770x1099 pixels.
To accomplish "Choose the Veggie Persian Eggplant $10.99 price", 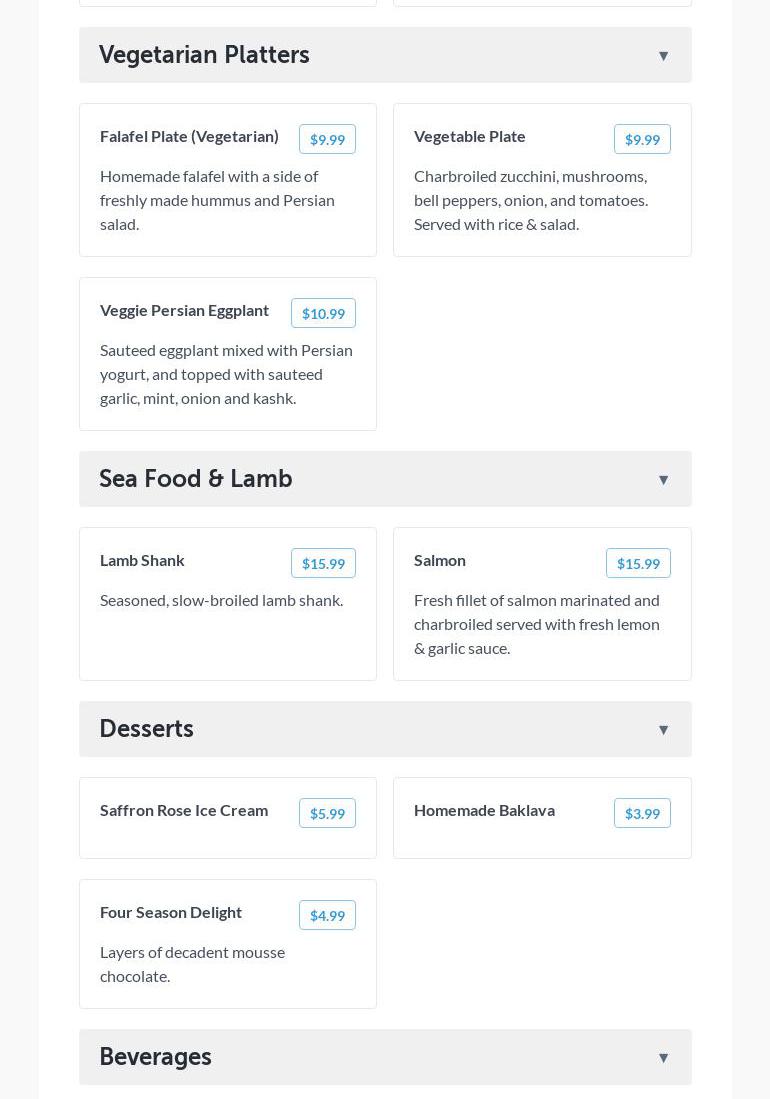I will tap(323, 313).
